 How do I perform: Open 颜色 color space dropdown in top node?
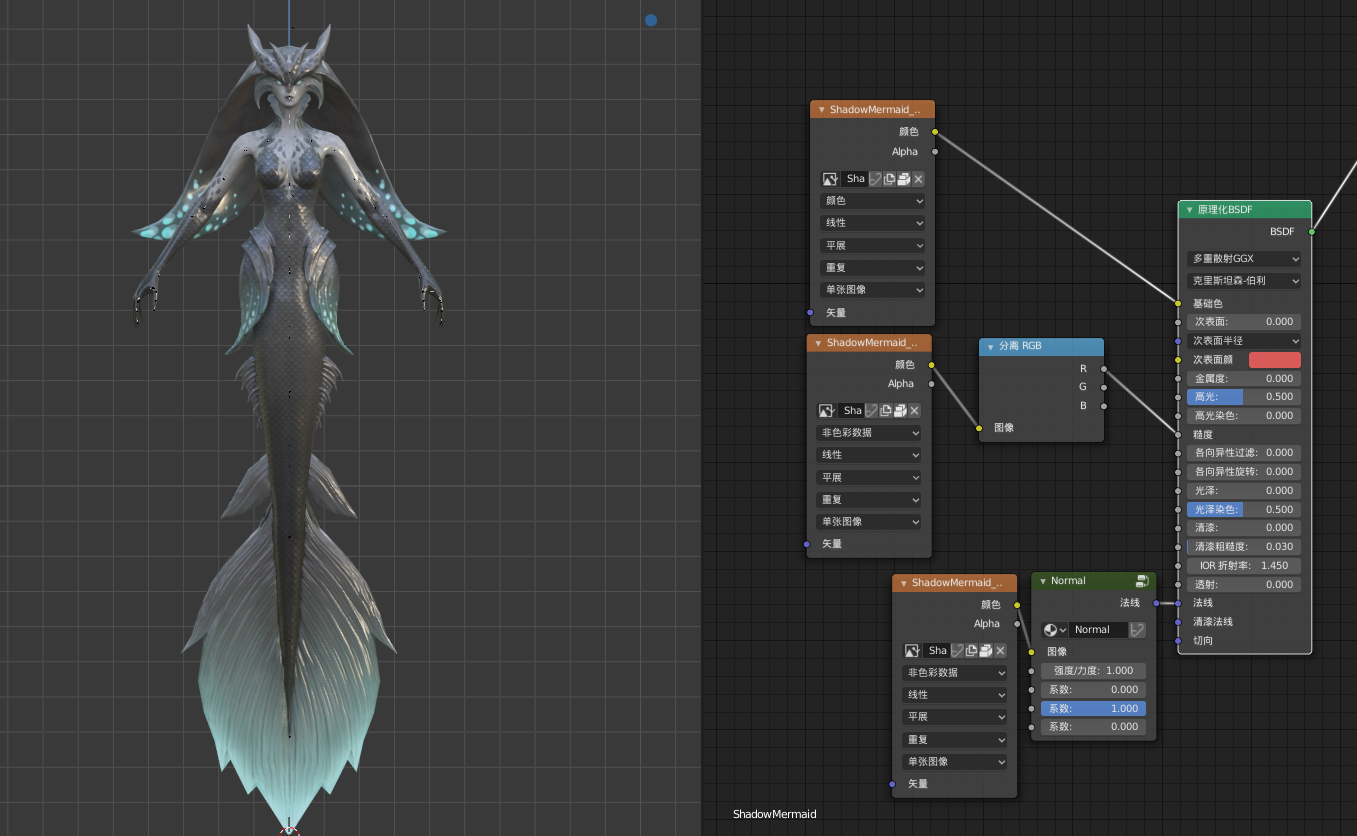pos(873,201)
